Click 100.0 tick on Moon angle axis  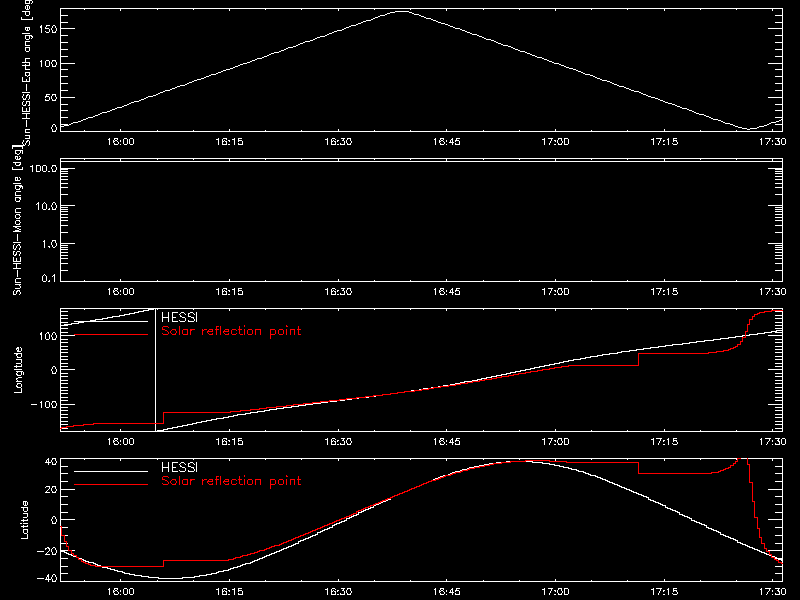(43, 168)
